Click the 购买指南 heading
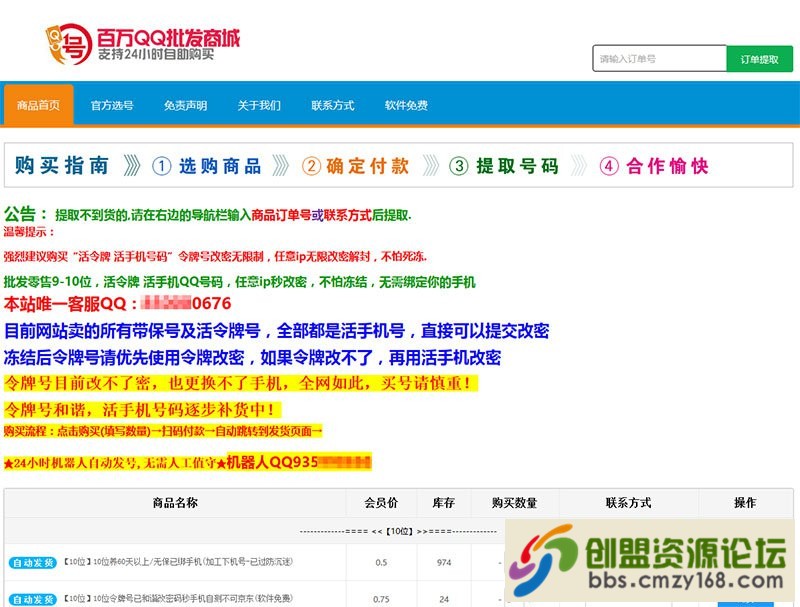Image resolution: width=800 pixels, height=607 pixels. pos(62,165)
